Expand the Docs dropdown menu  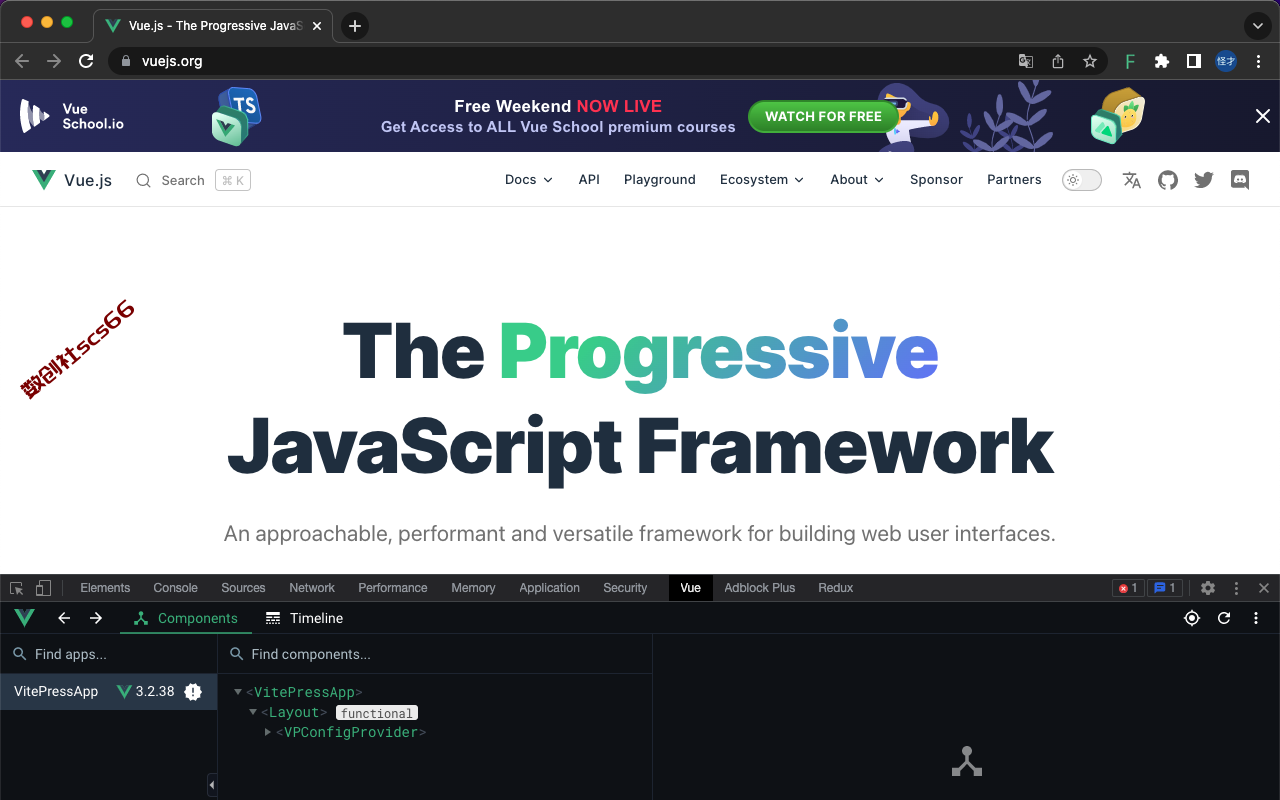coord(529,180)
